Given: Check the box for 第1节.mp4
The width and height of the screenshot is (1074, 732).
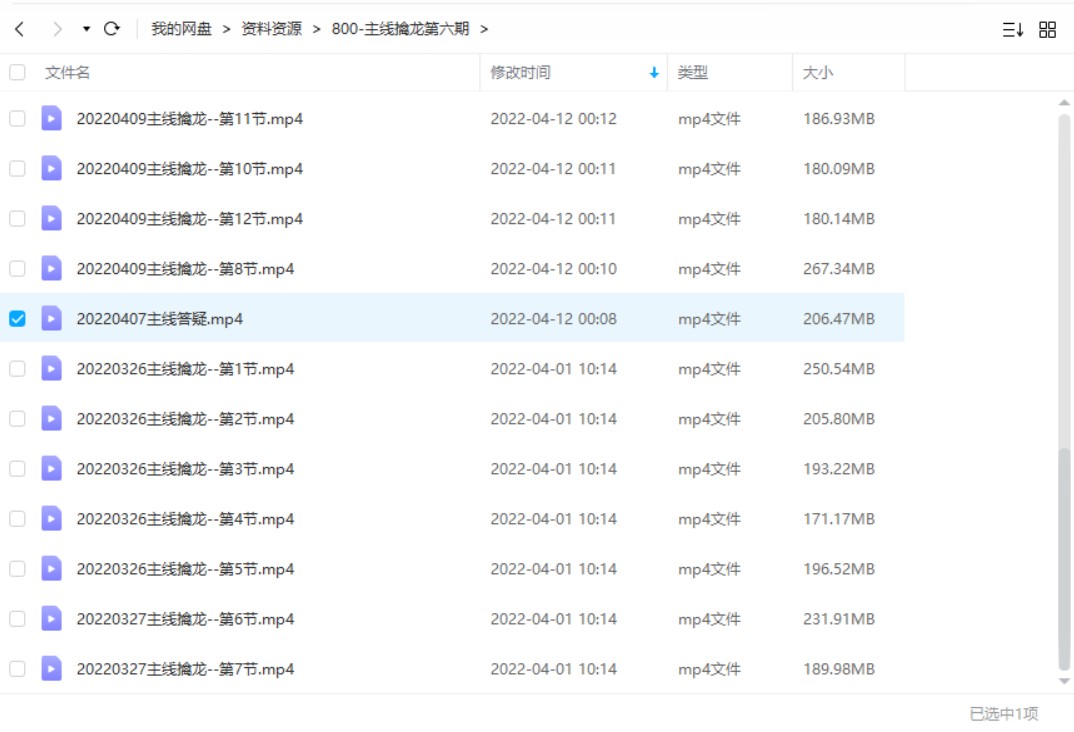Looking at the screenshot, I should pyautogui.click(x=17, y=368).
